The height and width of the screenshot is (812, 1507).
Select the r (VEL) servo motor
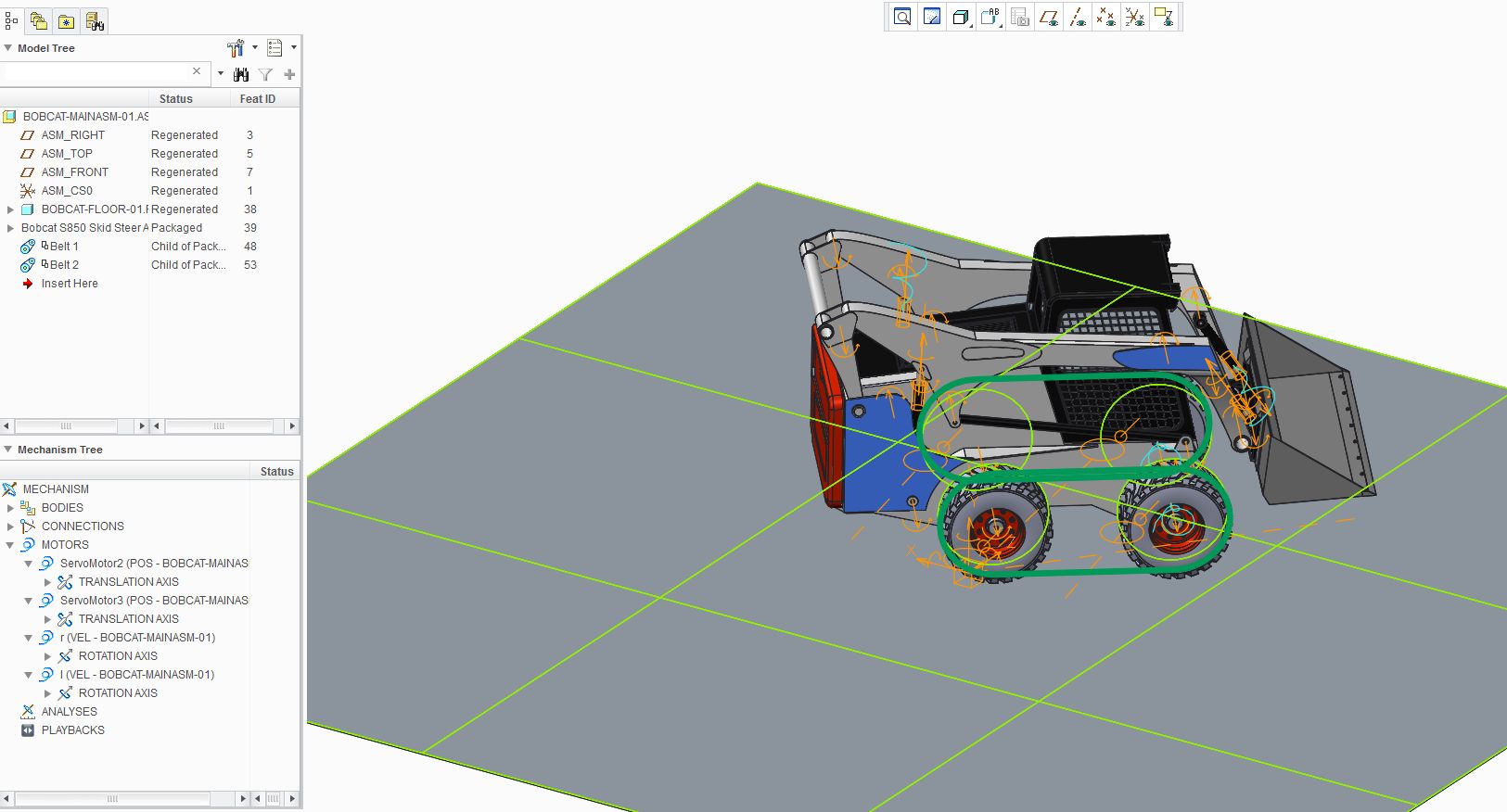click(137, 638)
